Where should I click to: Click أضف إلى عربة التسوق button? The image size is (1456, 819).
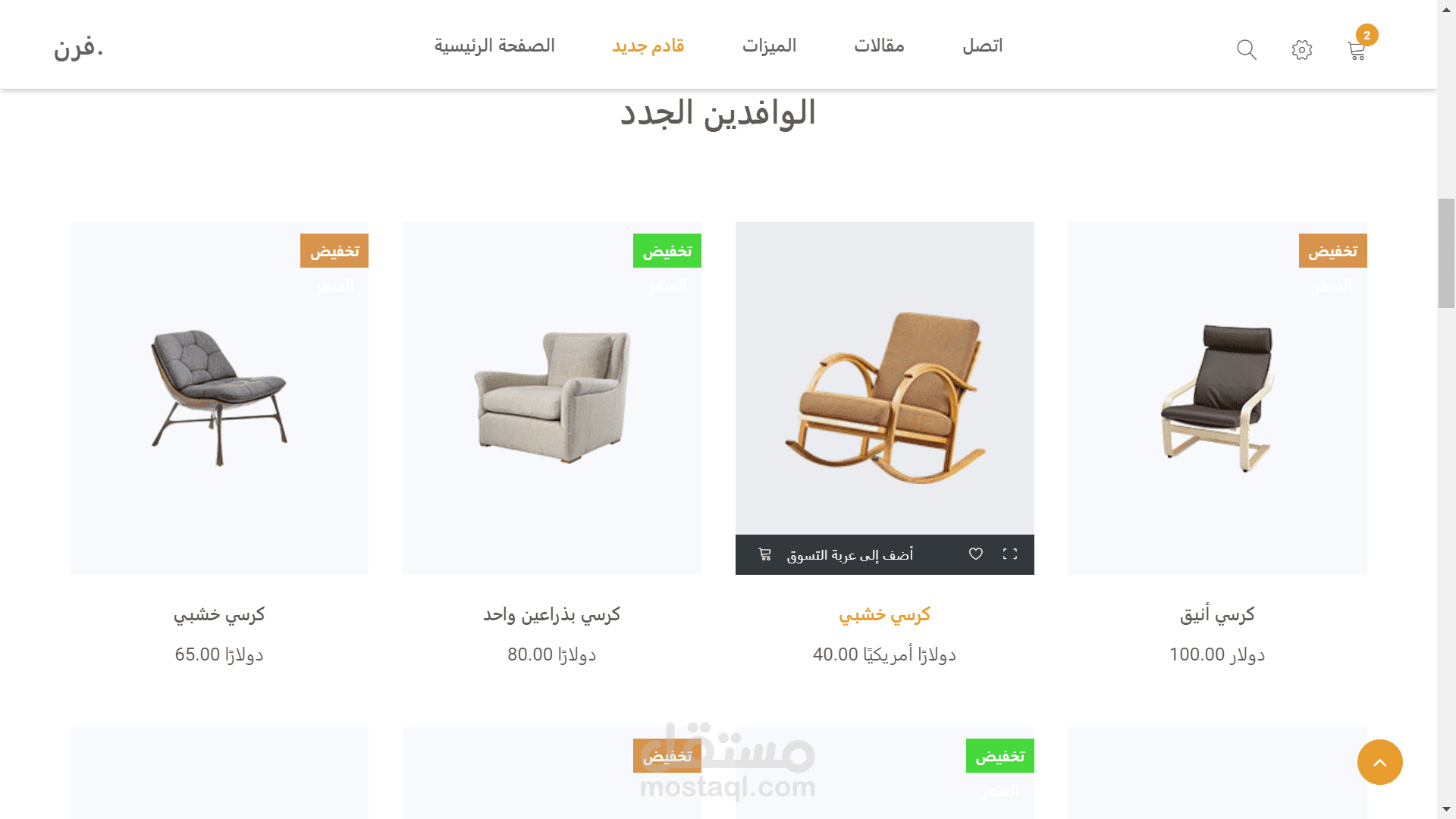(x=850, y=555)
